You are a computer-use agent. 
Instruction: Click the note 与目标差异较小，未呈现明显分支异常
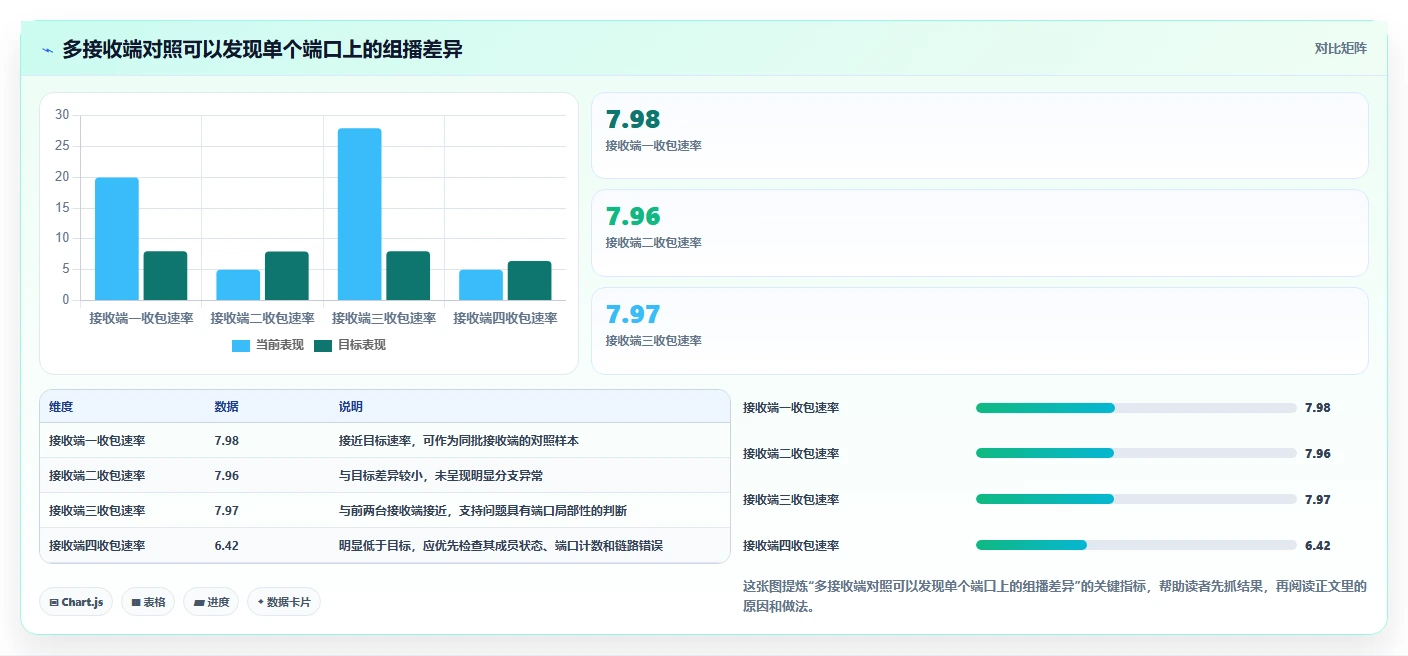(x=441, y=476)
